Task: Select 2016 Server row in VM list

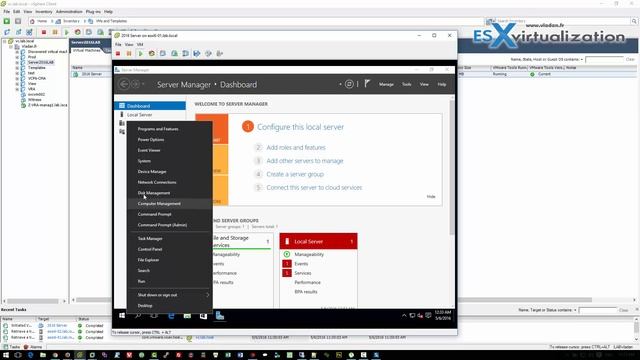Action: 92,74
